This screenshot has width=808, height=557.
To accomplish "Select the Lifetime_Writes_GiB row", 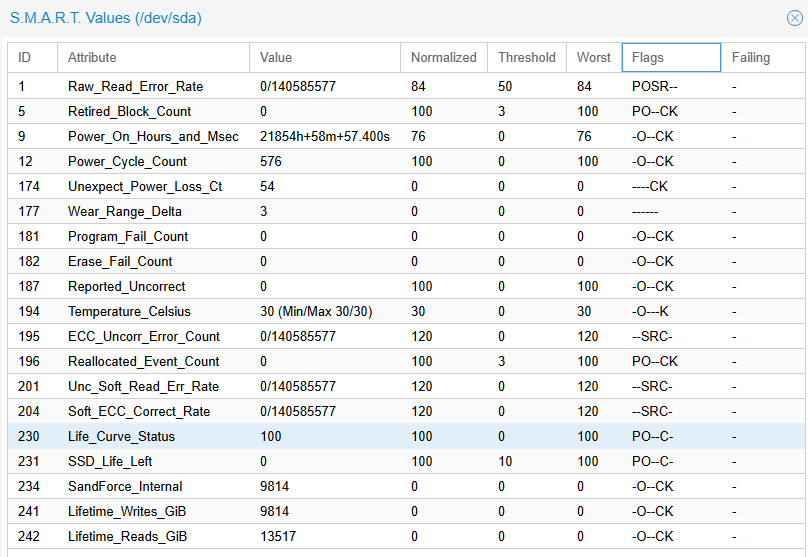I will (x=127, y=512).
